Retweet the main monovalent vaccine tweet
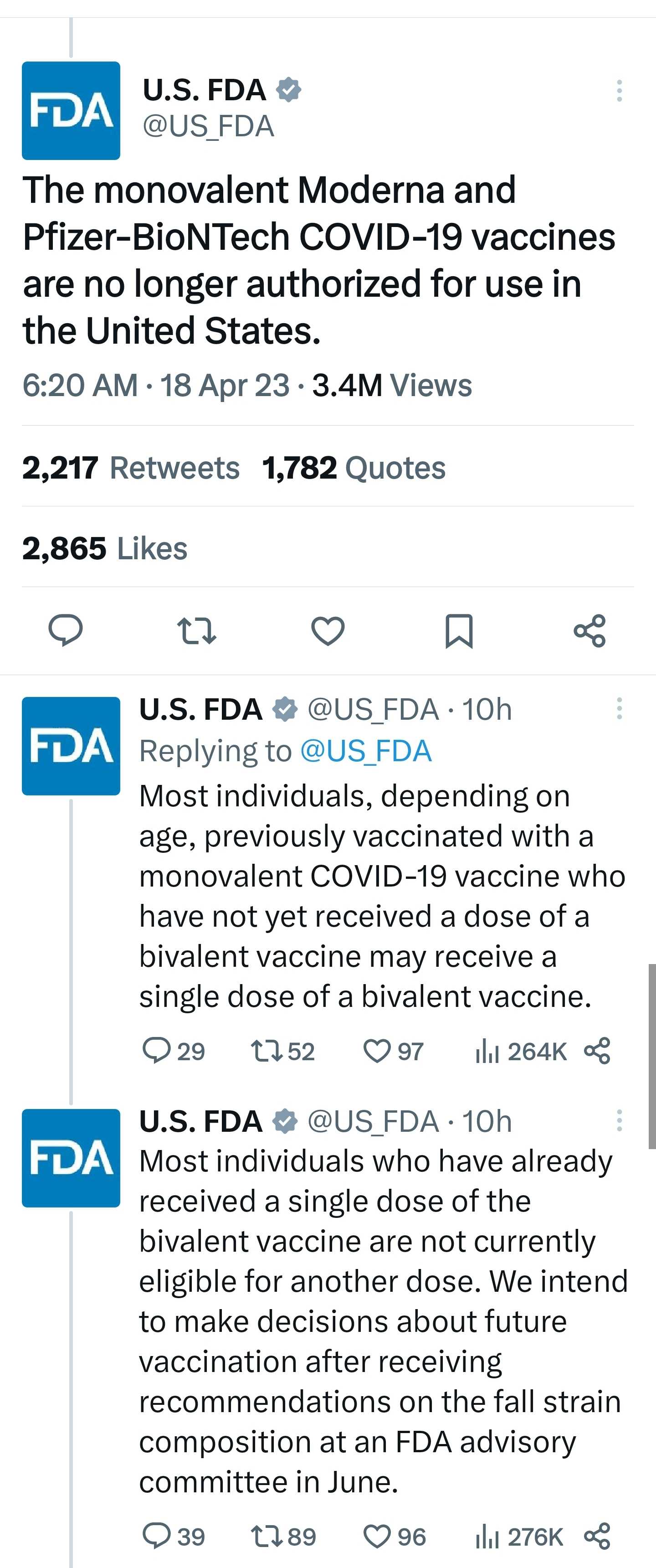656x1568 pixels. click(196, 630)
